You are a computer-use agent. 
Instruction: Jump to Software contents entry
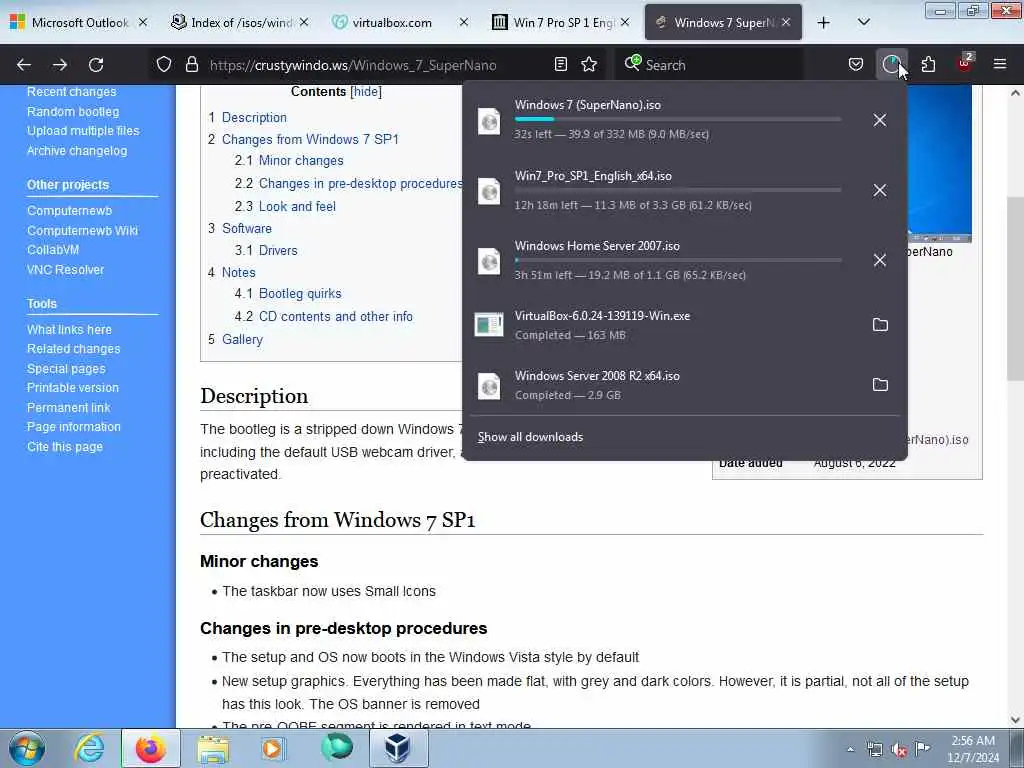[x=247, y=229]
